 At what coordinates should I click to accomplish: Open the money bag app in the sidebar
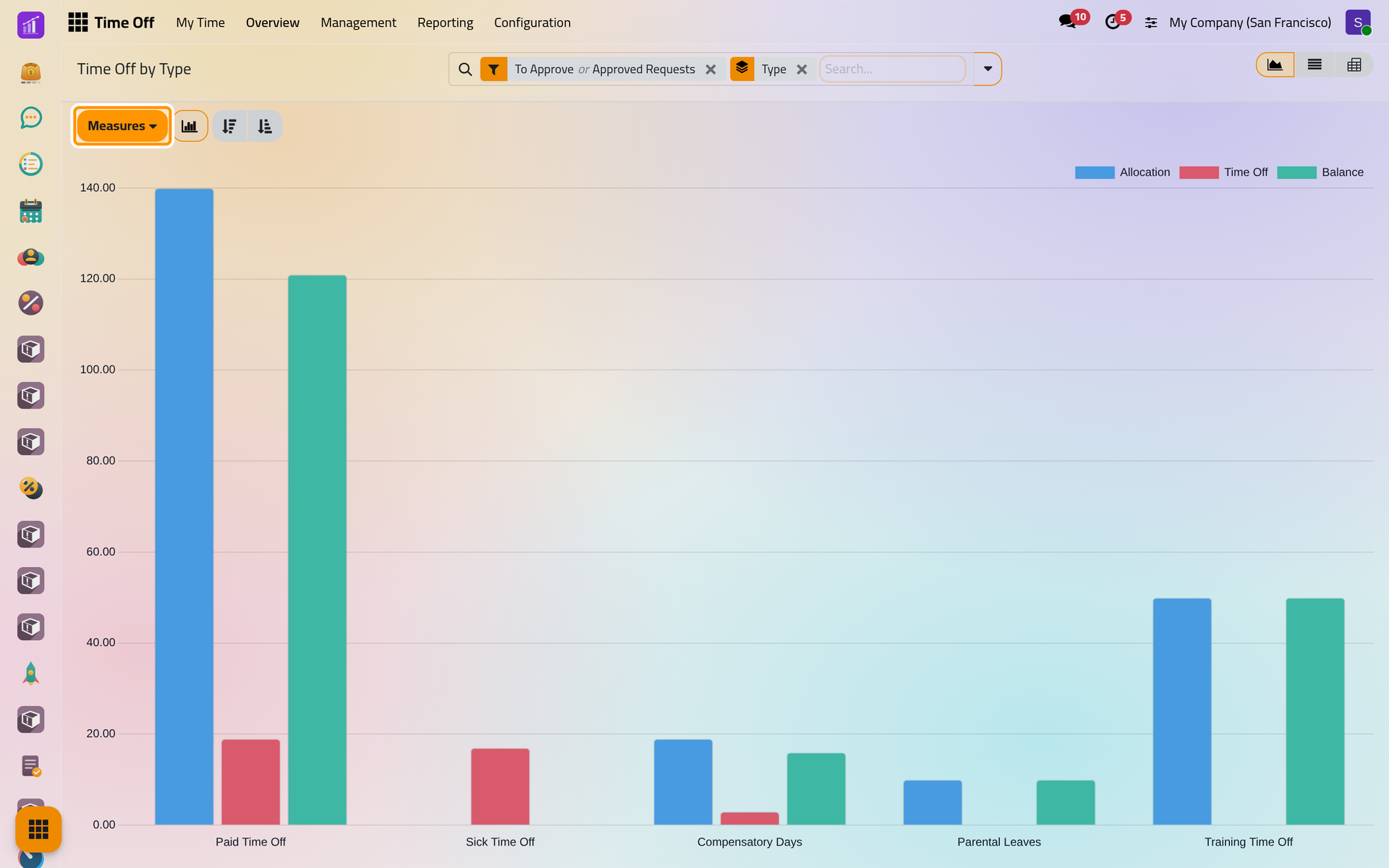pos(30,72)
